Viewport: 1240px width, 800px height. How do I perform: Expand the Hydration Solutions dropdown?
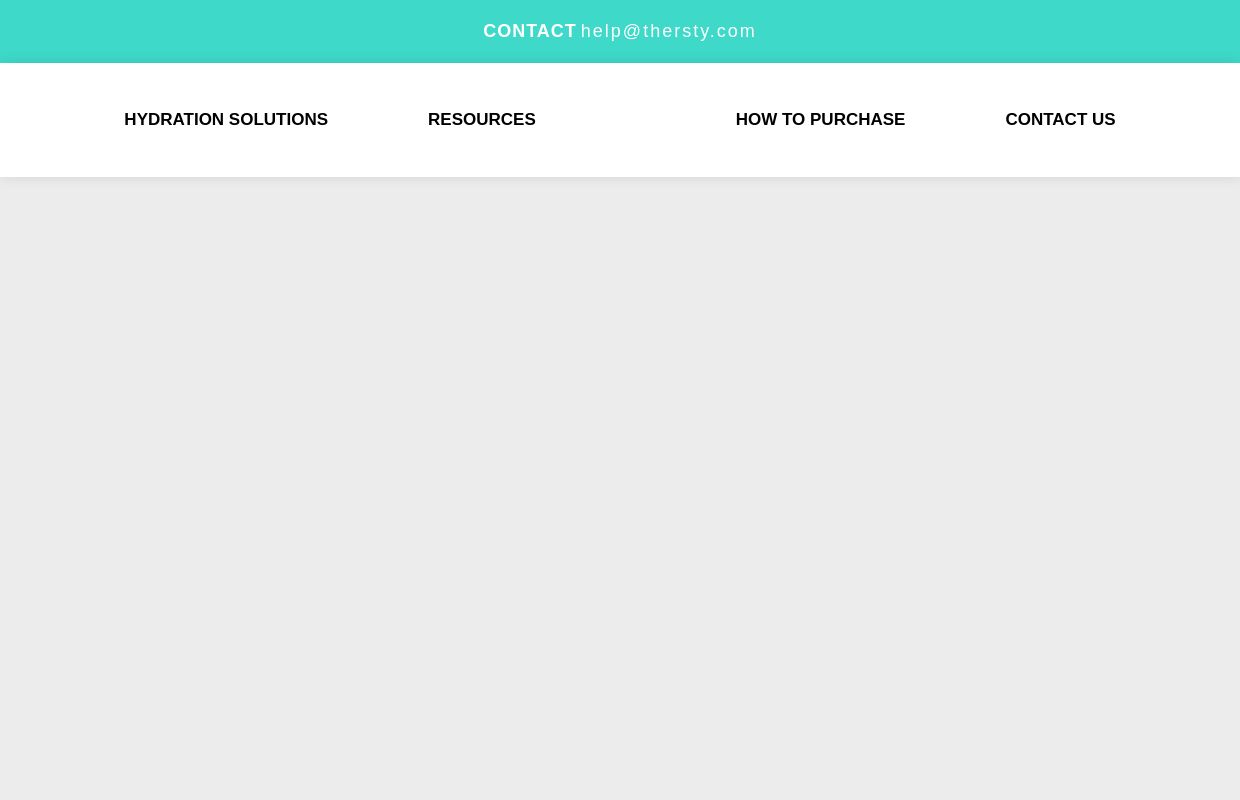tap(226, 120)
